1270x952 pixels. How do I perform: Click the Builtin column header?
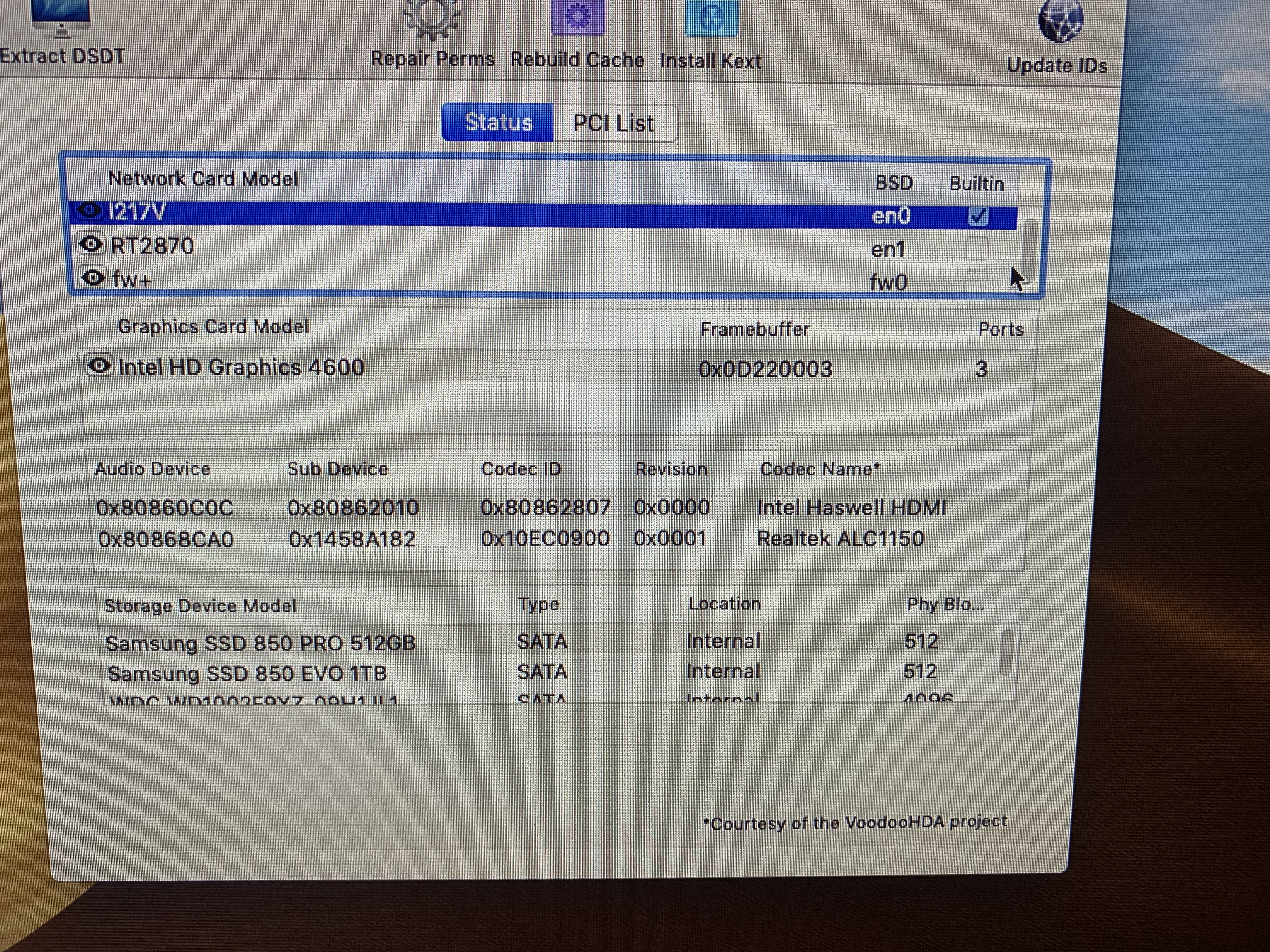[977, 184]
